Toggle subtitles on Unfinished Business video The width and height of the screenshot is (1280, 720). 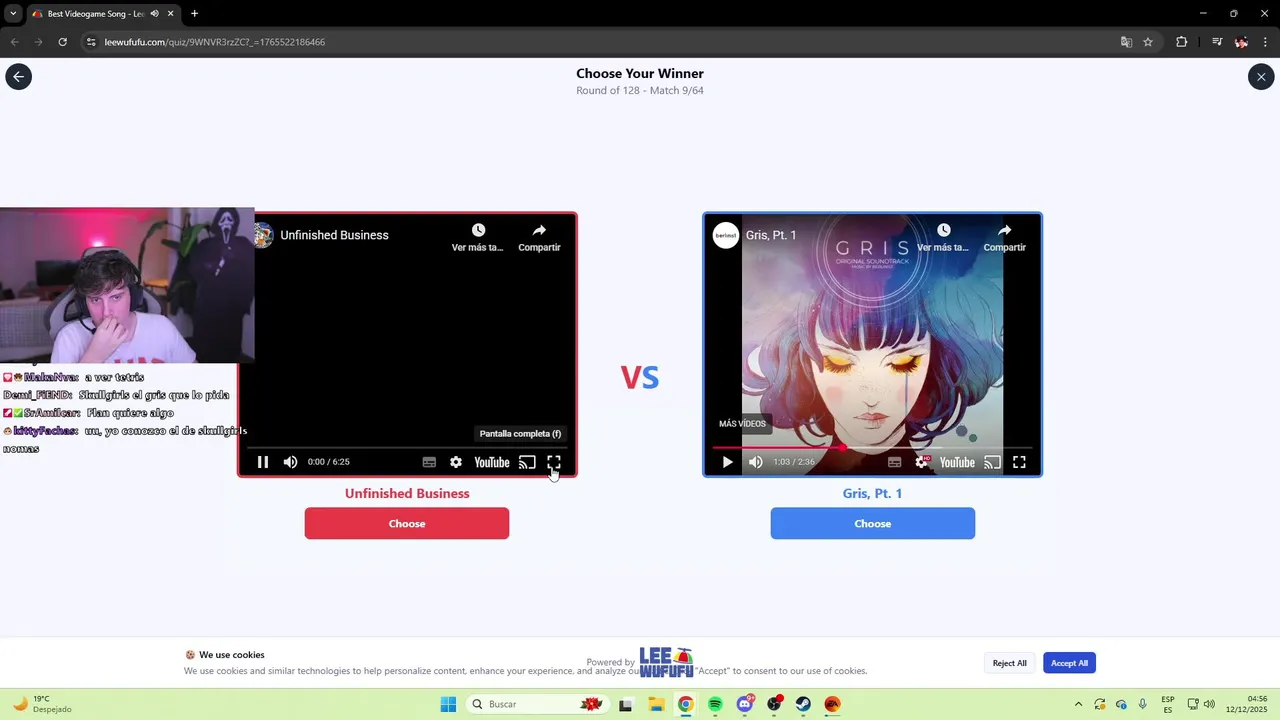429,462
